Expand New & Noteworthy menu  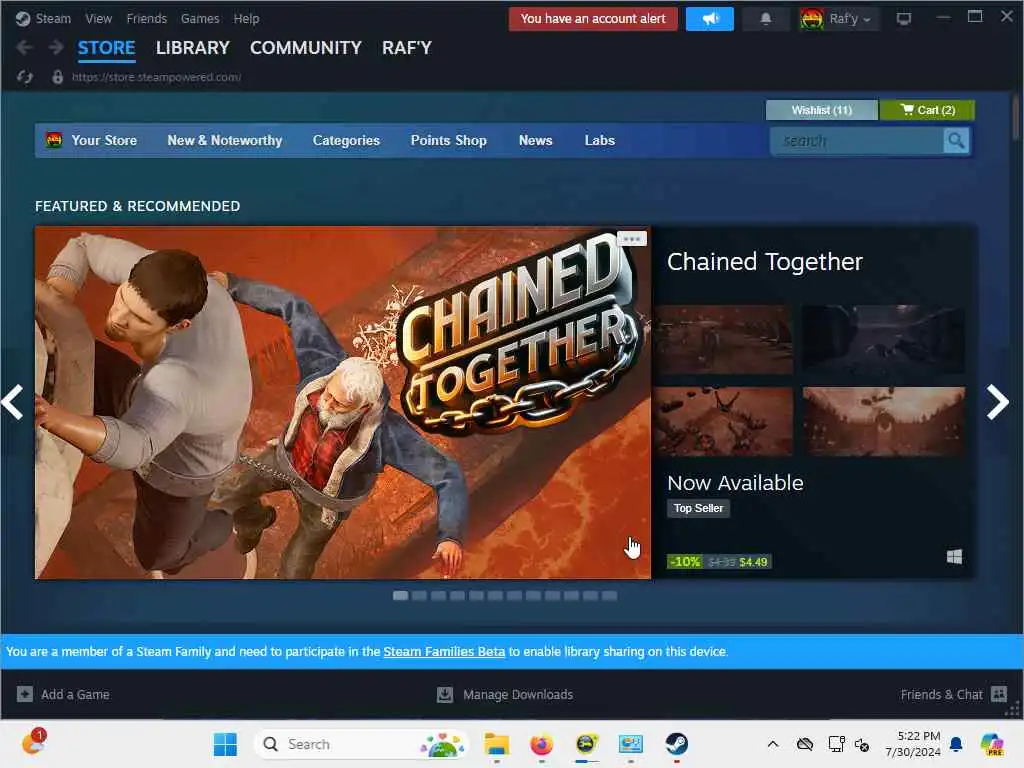225,140
